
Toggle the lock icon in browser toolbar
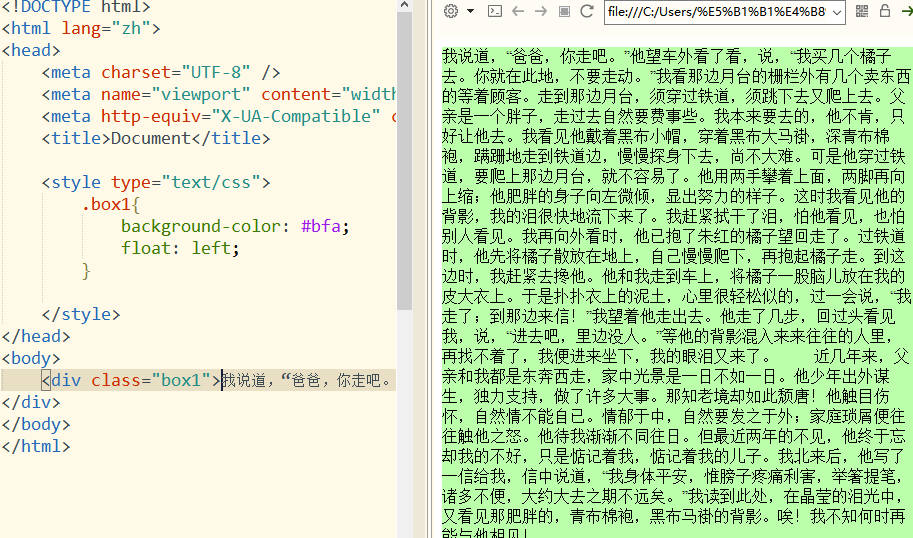tap(885, 11)
